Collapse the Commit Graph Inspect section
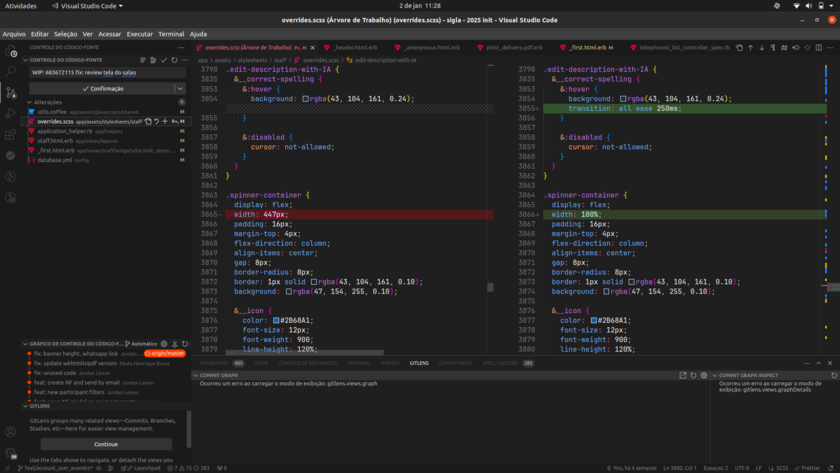The width and height of the screenshot is (840, 473). (x=715, y=376)
